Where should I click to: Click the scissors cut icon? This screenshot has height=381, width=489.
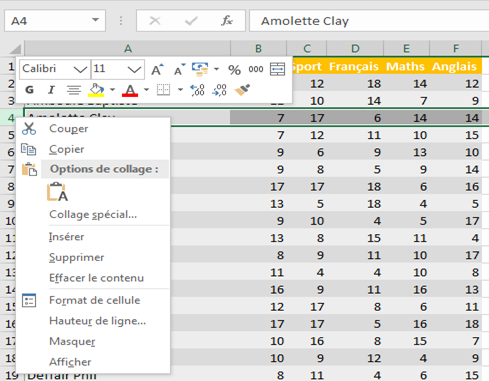point(29,129)
